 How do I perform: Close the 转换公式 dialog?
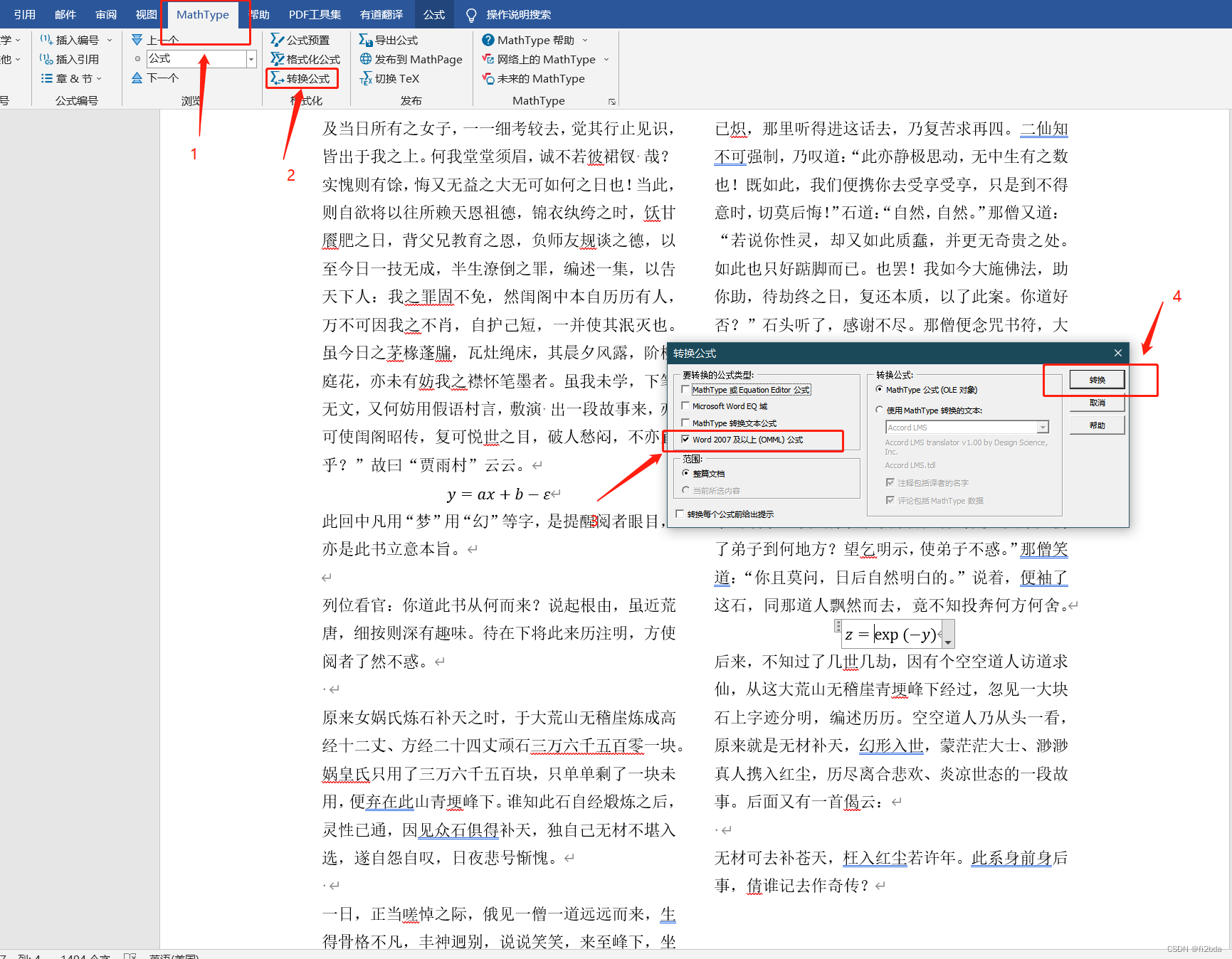[1118, 353]
